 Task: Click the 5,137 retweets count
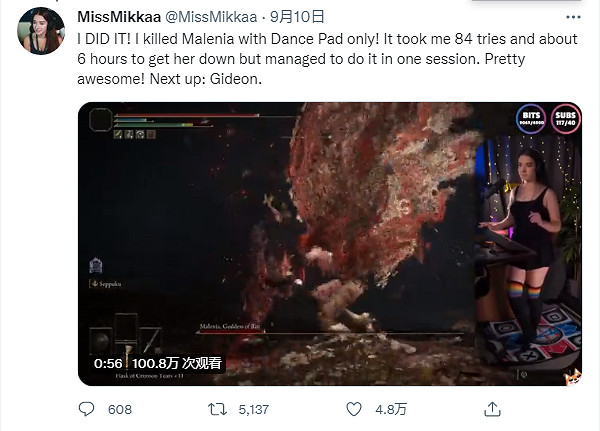pyautogui.click(x=254, y=410)
